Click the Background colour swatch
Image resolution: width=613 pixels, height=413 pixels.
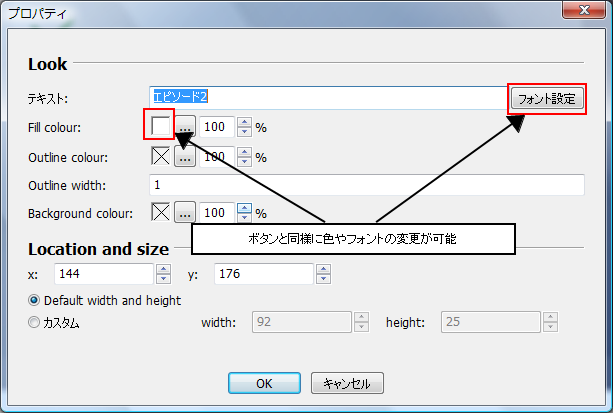pyautogui.click(x=161, y=212)
